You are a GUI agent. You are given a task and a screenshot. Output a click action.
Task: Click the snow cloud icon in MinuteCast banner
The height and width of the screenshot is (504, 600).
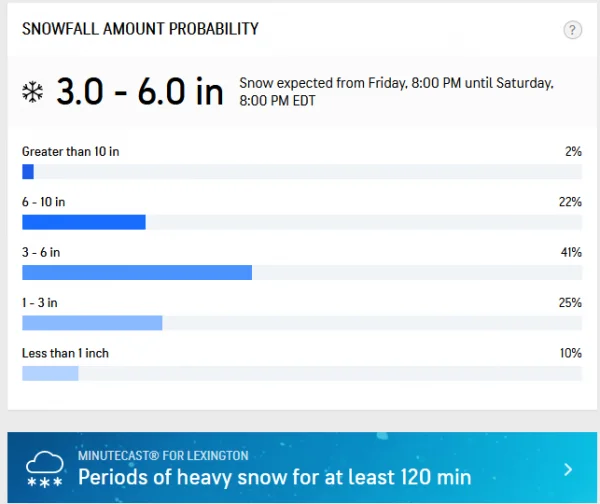pyautogui.click(x=44, y=469)
